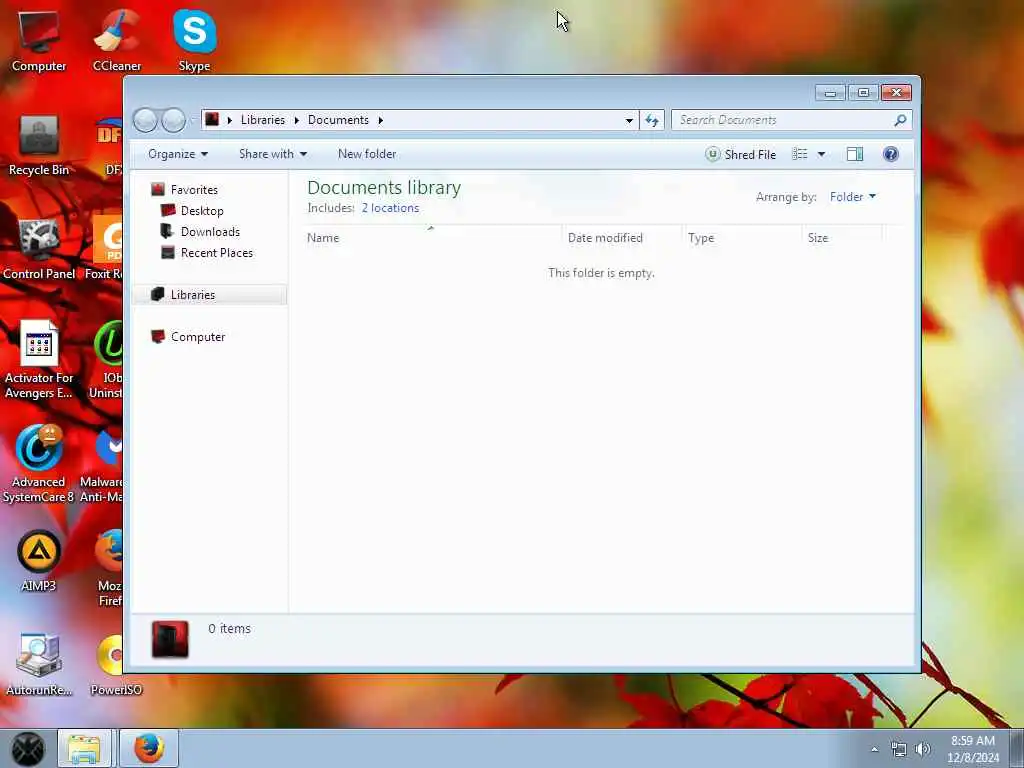Toggle the preview pane button
This screenshot has height=768, width=1024.
point(855,154)
